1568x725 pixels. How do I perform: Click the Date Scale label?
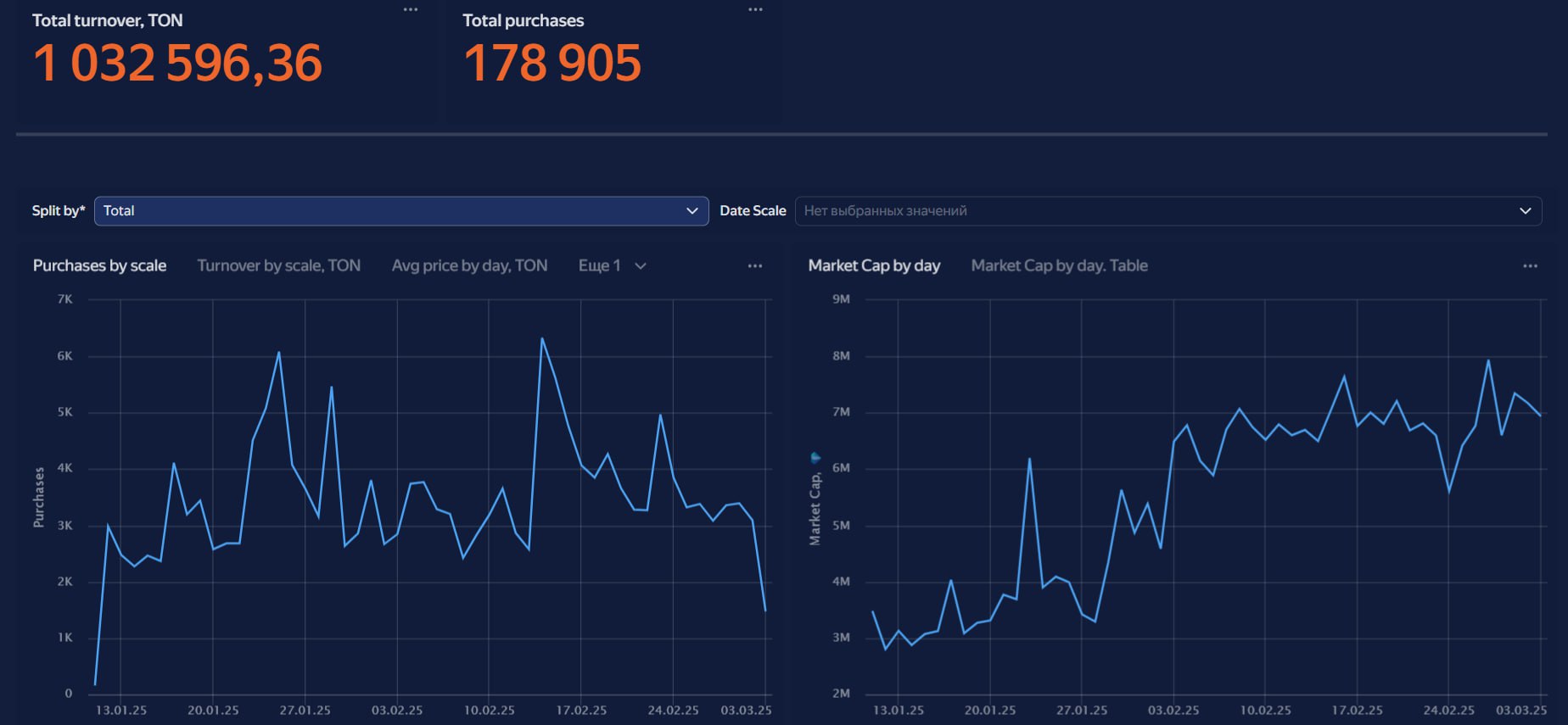[753, 211]
